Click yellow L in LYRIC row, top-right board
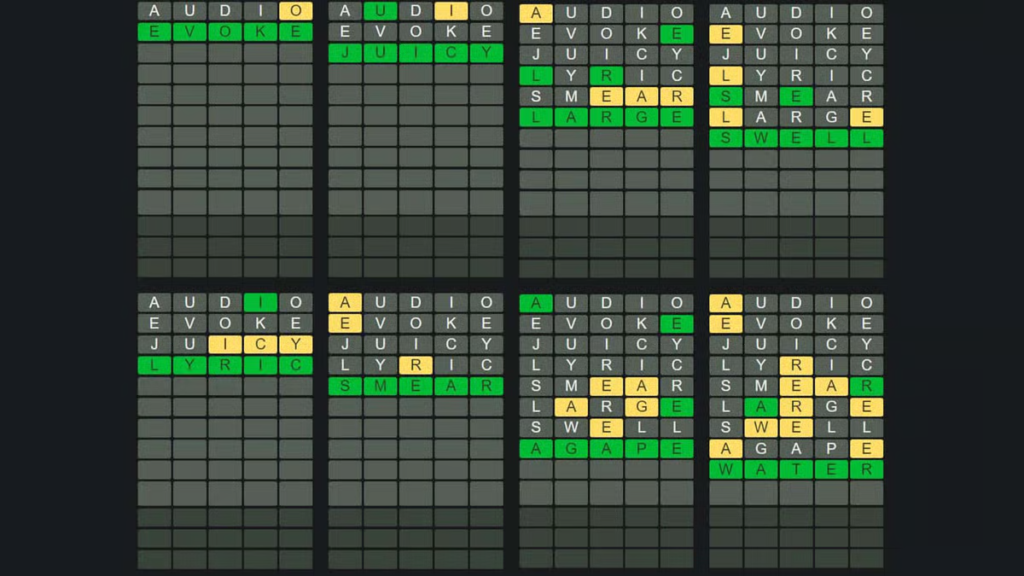Screen dimensions: 1024x576 (x=726, y=75)
